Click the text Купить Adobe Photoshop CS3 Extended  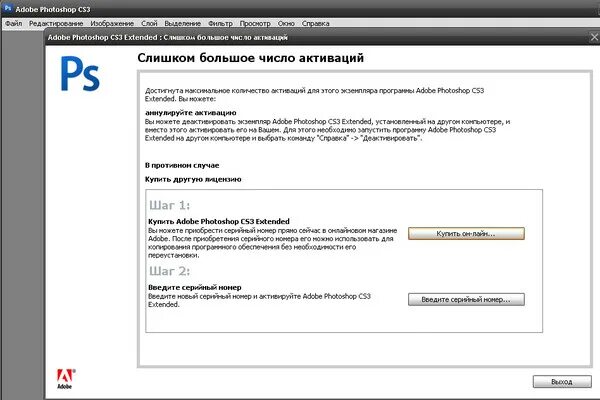click(219, 221)
